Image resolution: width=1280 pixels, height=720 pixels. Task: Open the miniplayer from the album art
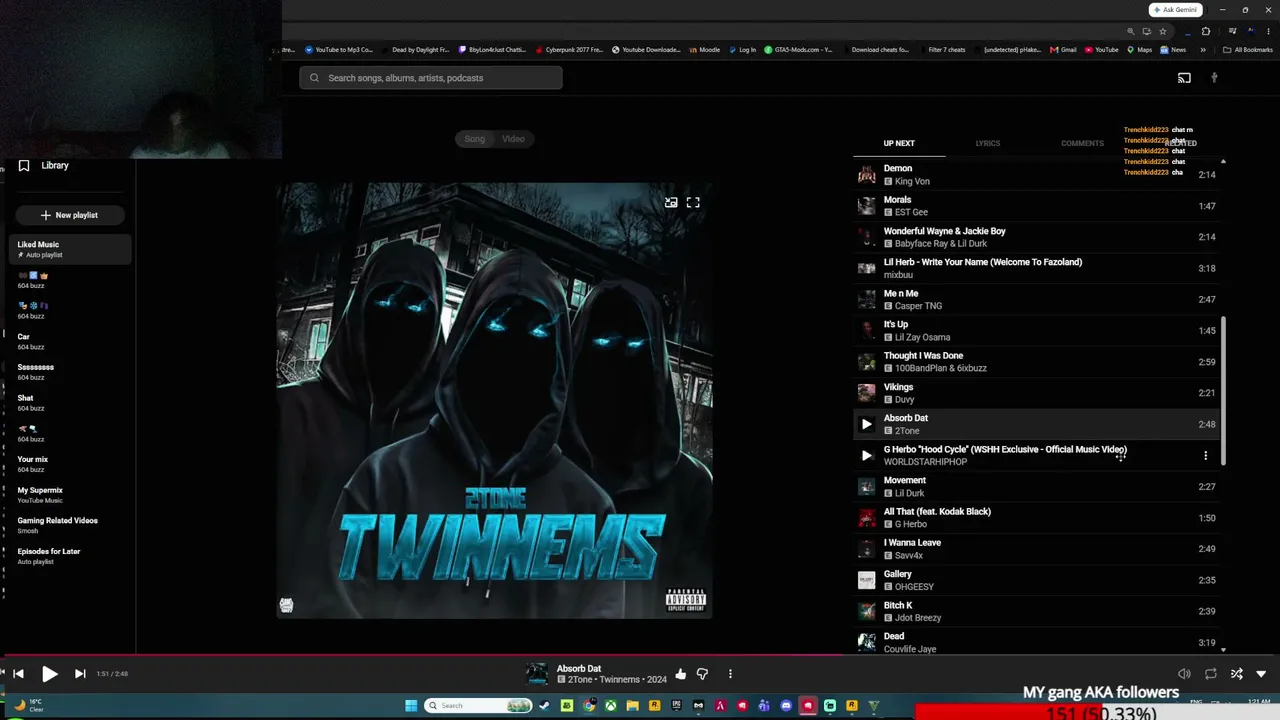[x=671, y=202]
